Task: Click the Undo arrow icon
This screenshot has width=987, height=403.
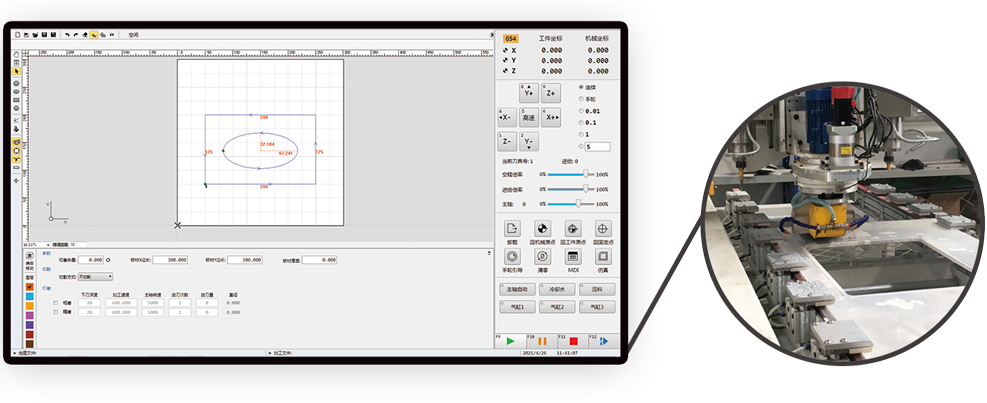Action: (67, 34)
